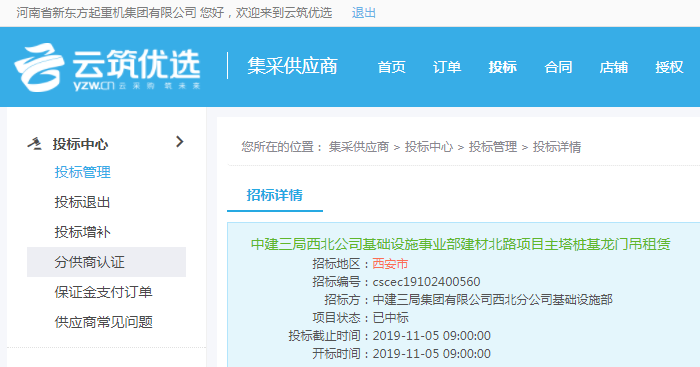Click the region value 西安市
The image size is (700, 367).
(x=390, y=264)
